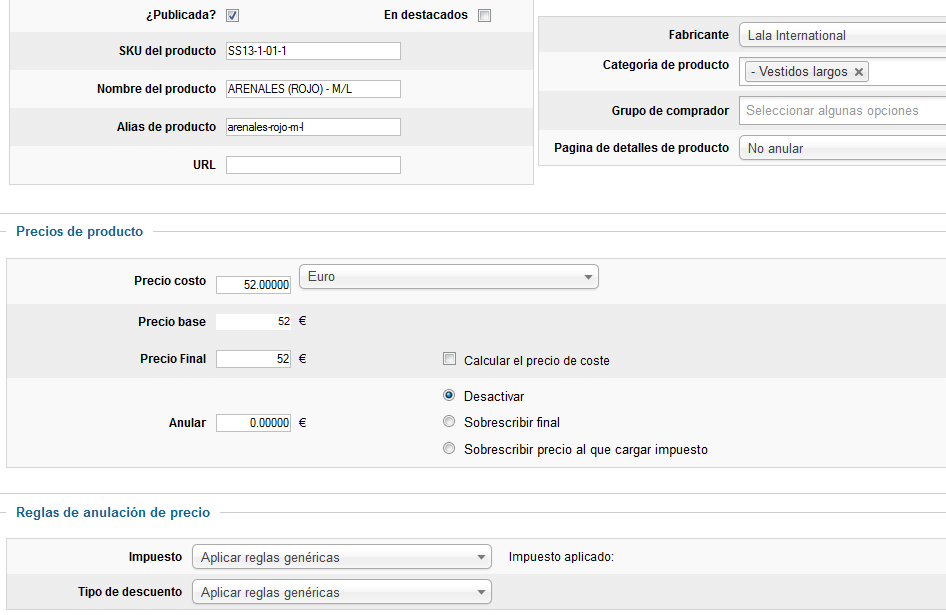This screenshot has height=615, width=946.
Task: Open Pagina de detalles No anular dropdown
Action: [x=842, y=148]
